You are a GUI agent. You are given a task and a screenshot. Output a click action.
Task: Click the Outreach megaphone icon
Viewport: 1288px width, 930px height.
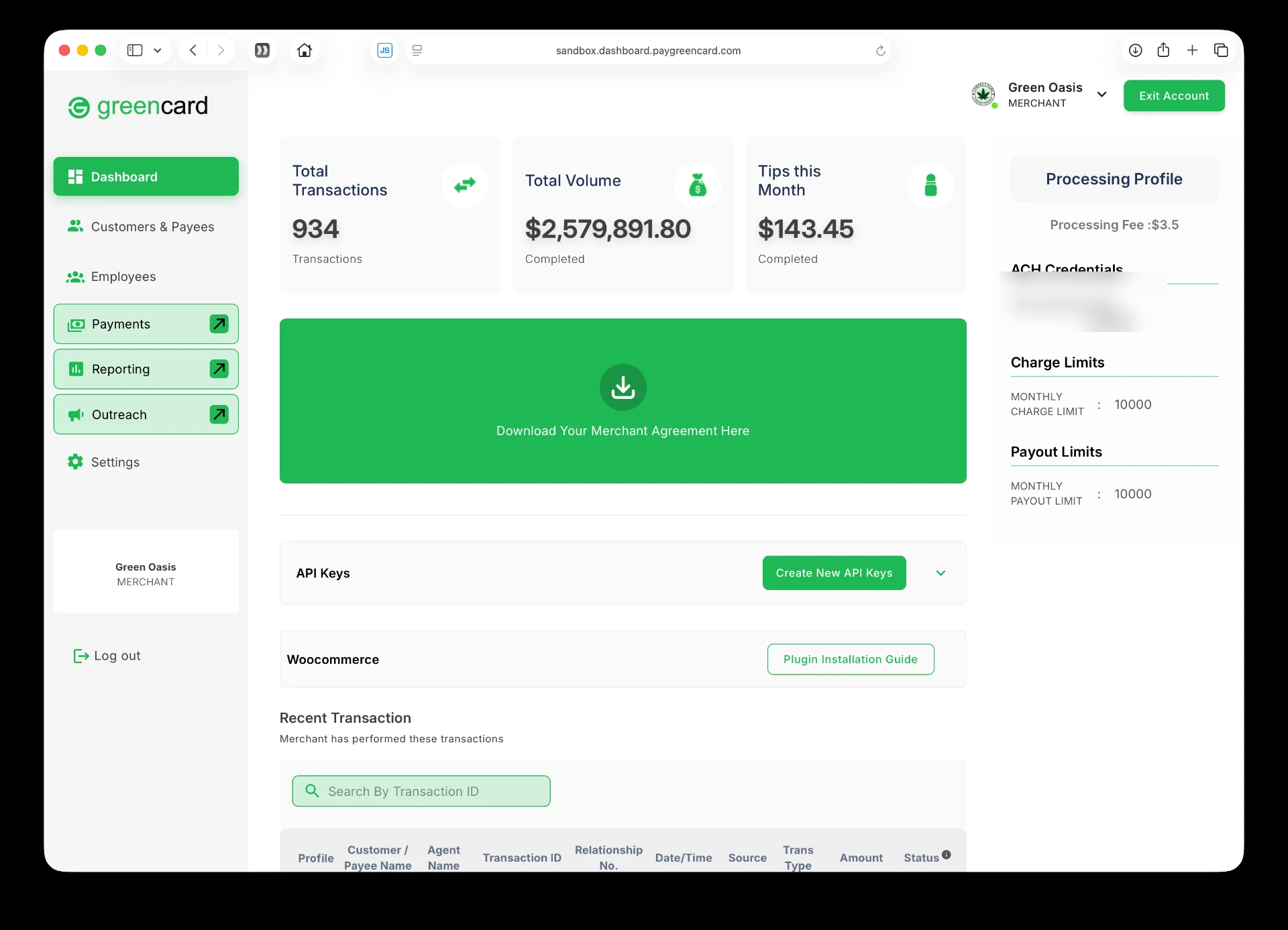pyautogui.click(x=76, y=414)
